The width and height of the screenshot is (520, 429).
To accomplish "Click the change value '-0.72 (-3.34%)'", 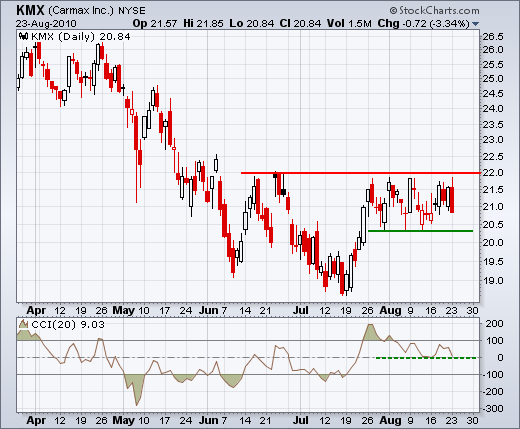I will click(x=436, y=24).
